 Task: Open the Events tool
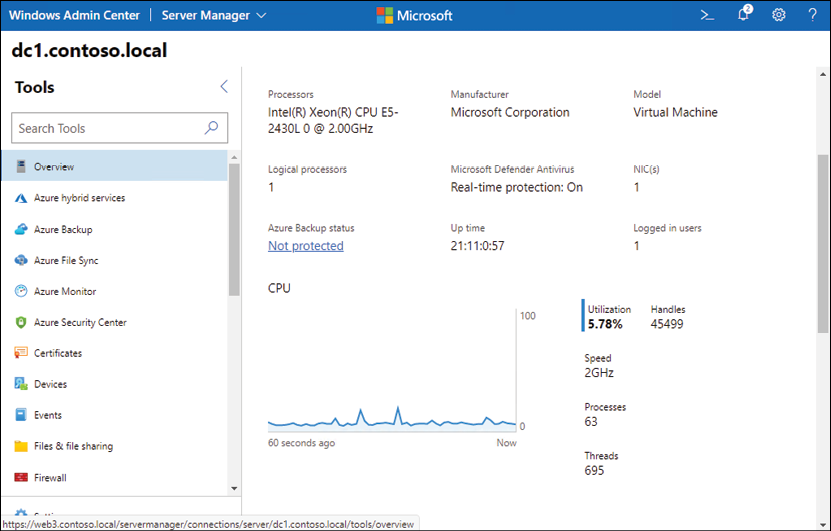114,415
